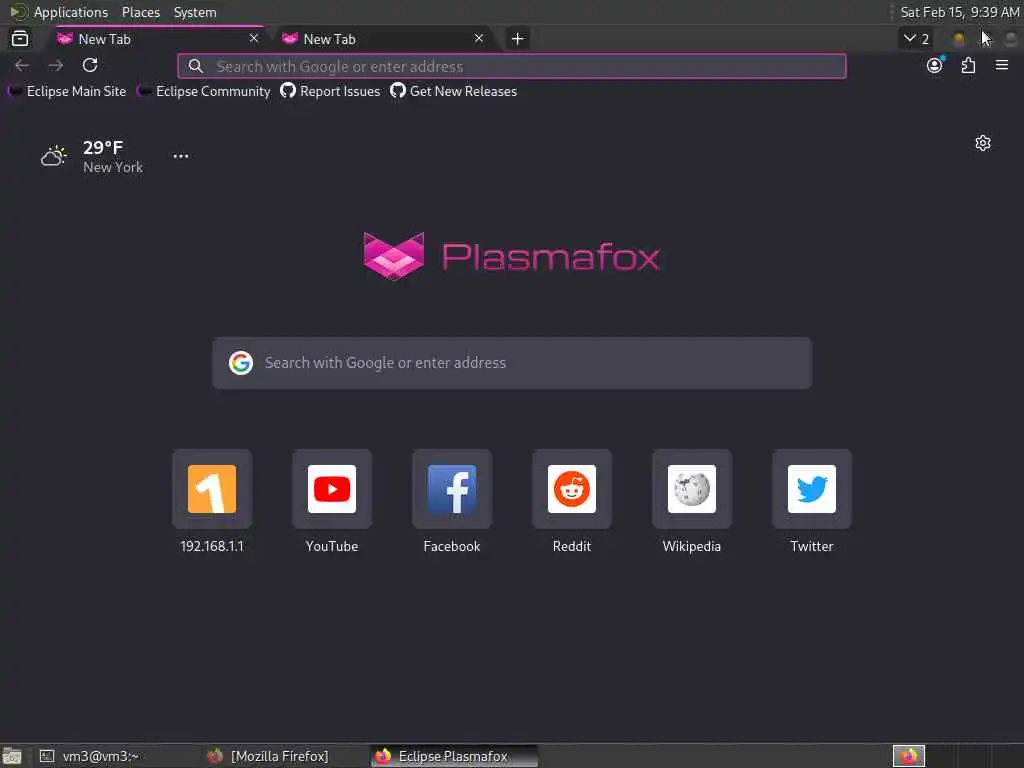Focus the page center Google search field
The image size is (1024, 768).
(x=512, y=362)
